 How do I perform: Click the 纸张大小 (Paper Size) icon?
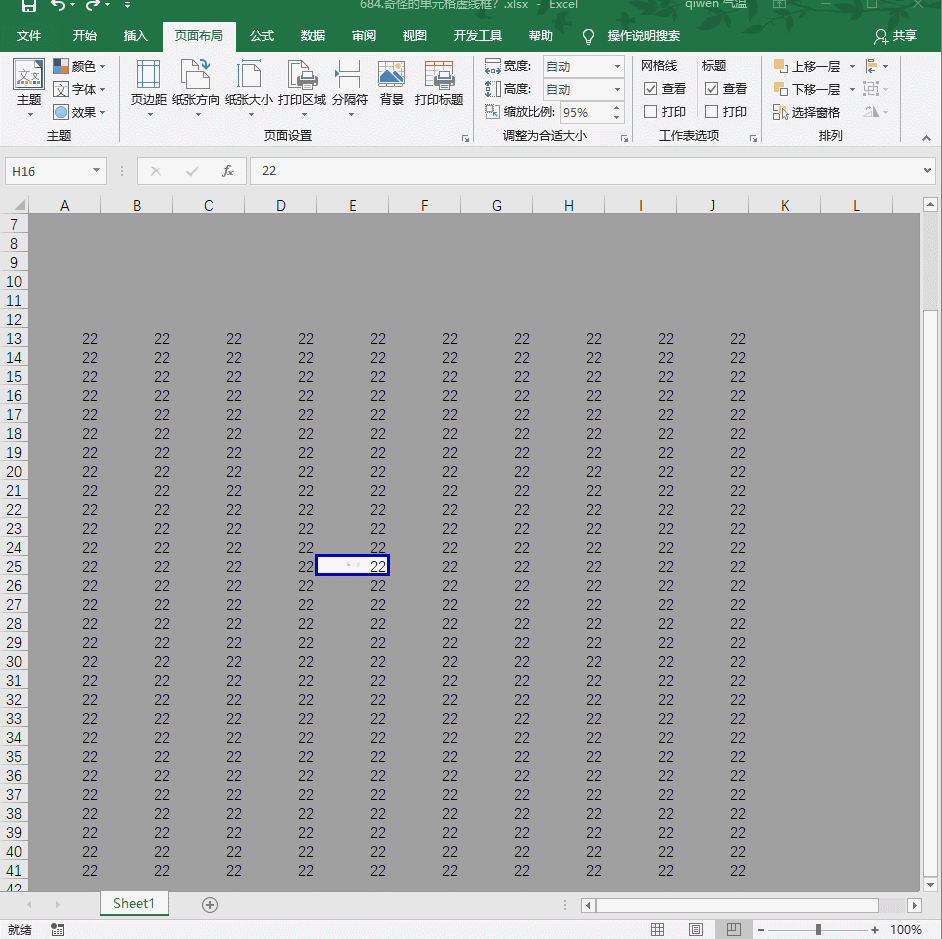[x=249, y=87]
